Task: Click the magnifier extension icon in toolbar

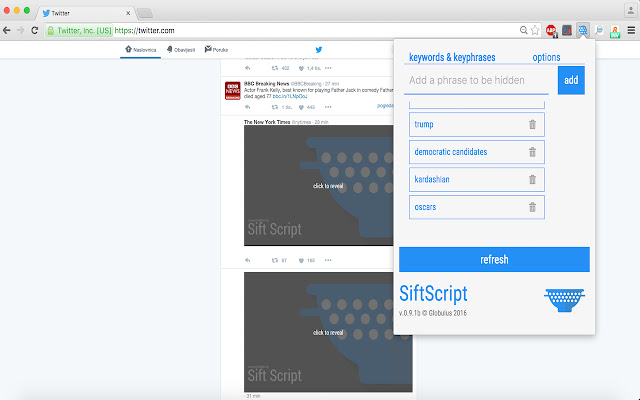Action: [x=599, y=30]
